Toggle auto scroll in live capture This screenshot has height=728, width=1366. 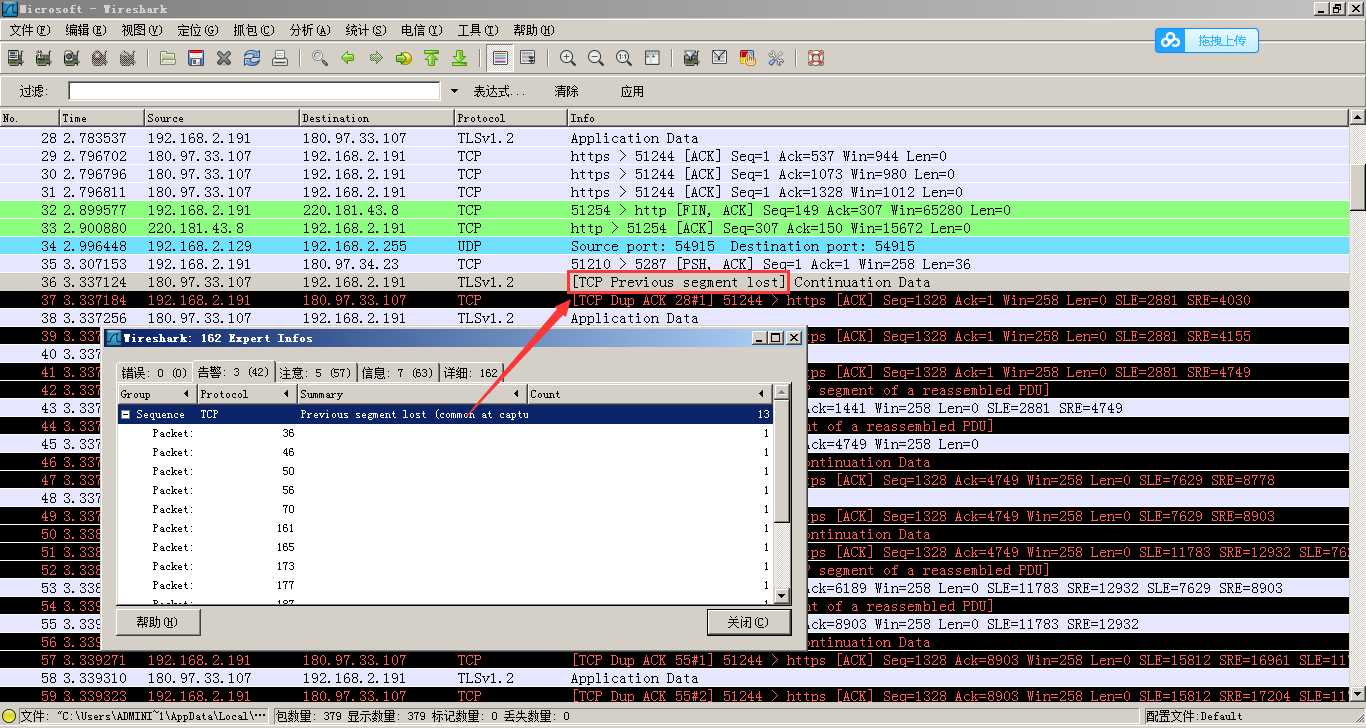tap(528, 58)
